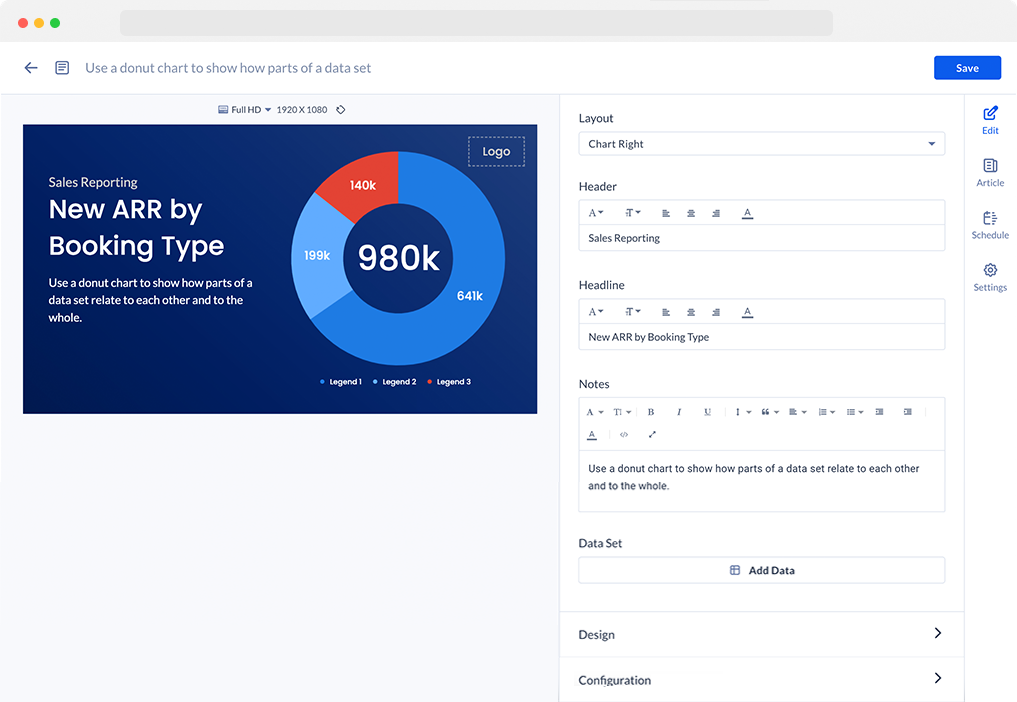Image resolution: width=1017 pixels, height=702 pixels.
Task: Toggle underline in the Notes toolbar
Action: pyautogui.click(x=707, y=412)
